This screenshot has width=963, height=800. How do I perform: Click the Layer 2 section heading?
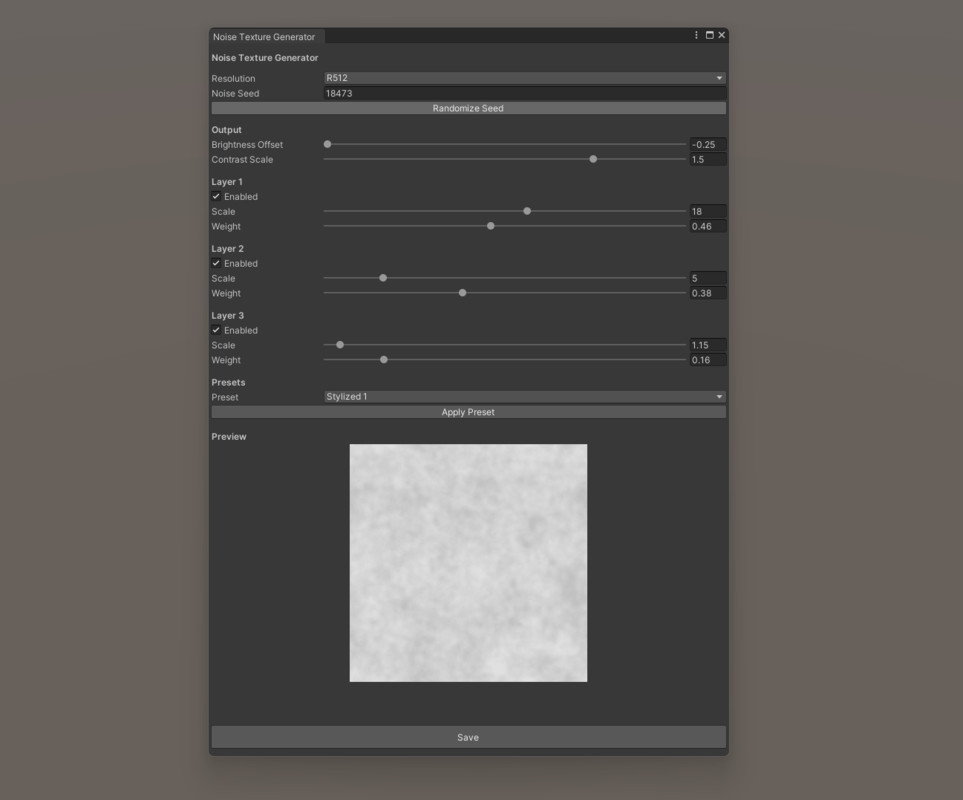tap(228, 249)
